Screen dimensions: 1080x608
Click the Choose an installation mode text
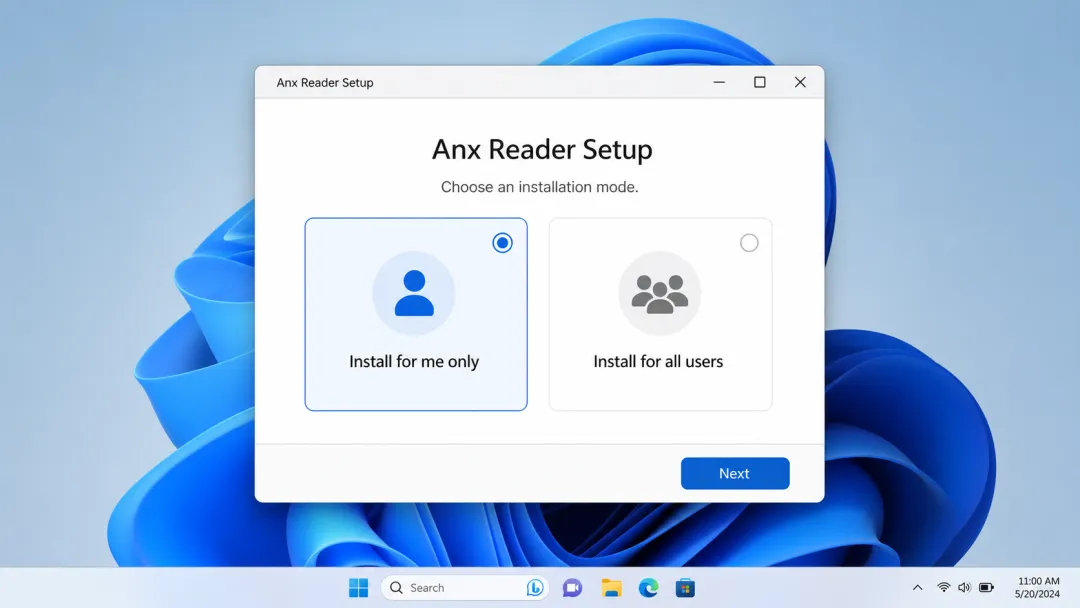pyautogui.click(x=539, y=187)
